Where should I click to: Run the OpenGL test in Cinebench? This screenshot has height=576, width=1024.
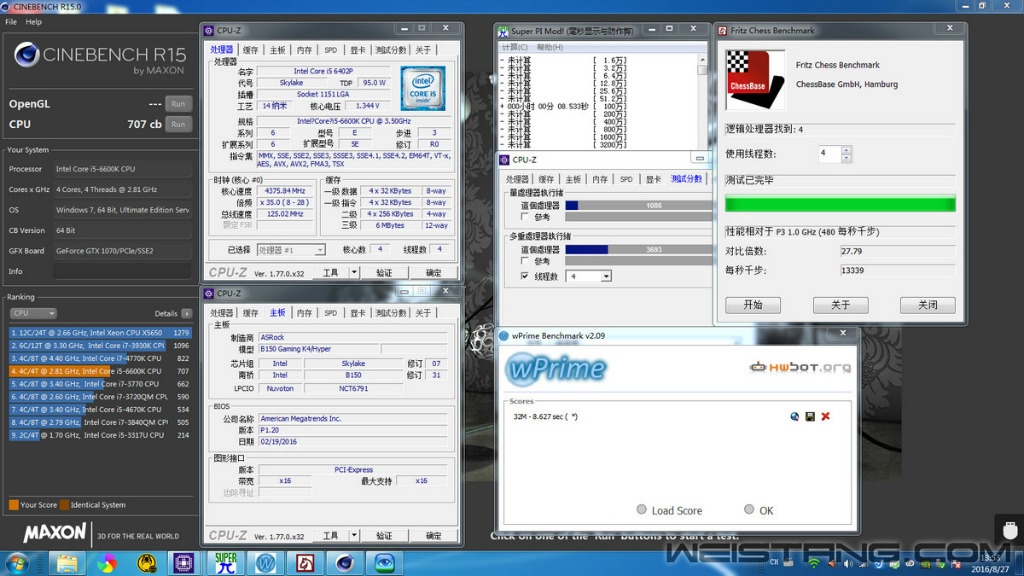click(x=178, y=104)
